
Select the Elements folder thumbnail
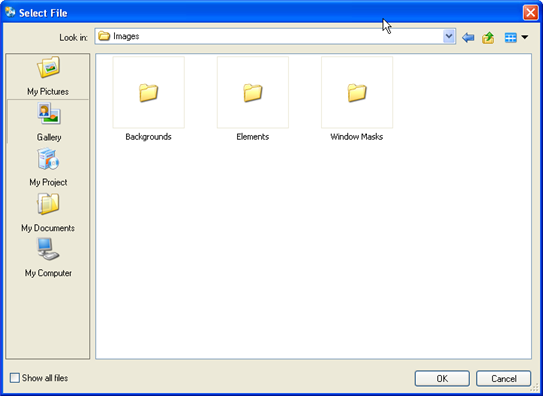(253, 92)
